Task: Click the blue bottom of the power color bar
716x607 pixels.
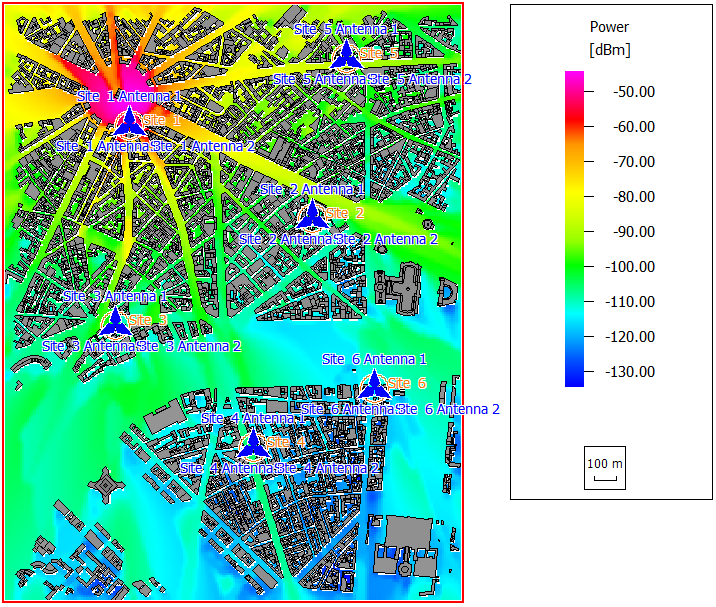Action: pos(574,379)
